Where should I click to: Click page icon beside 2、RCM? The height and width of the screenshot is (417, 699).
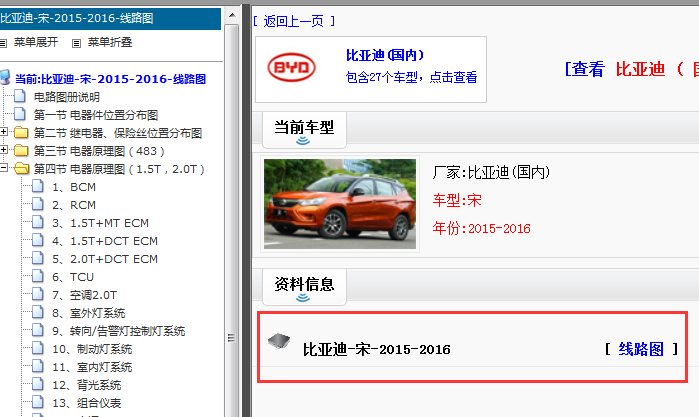coord(38,204)
